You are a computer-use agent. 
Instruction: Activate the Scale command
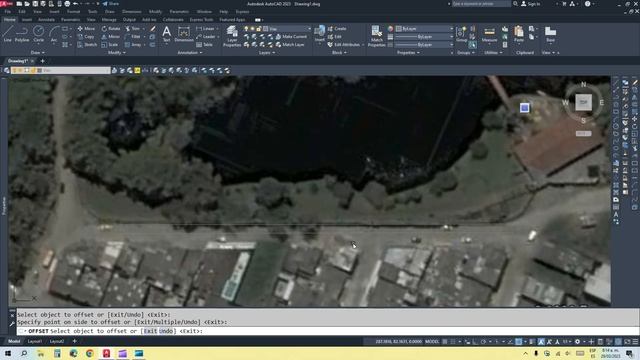pyautogui.click(x=109, y=44)
